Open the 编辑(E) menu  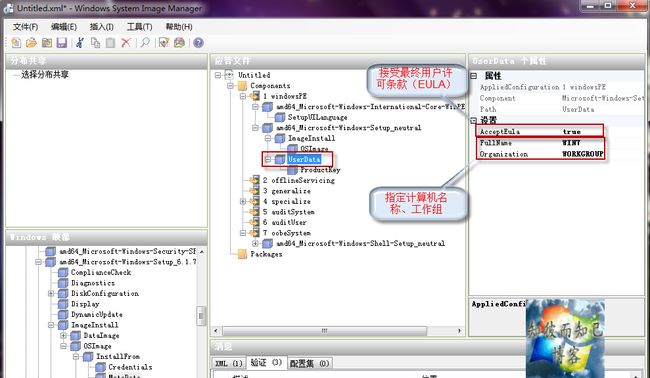coord(64,27)
